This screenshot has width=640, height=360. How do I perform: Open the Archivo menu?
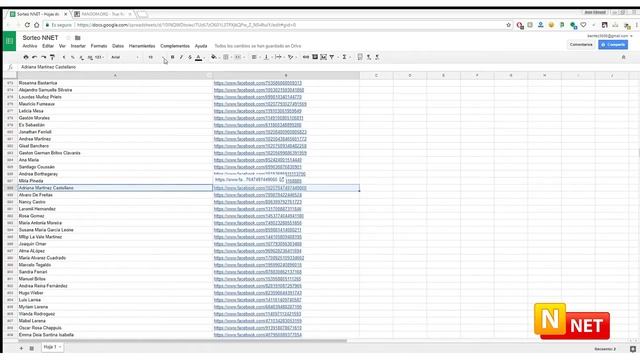[30, 46]
